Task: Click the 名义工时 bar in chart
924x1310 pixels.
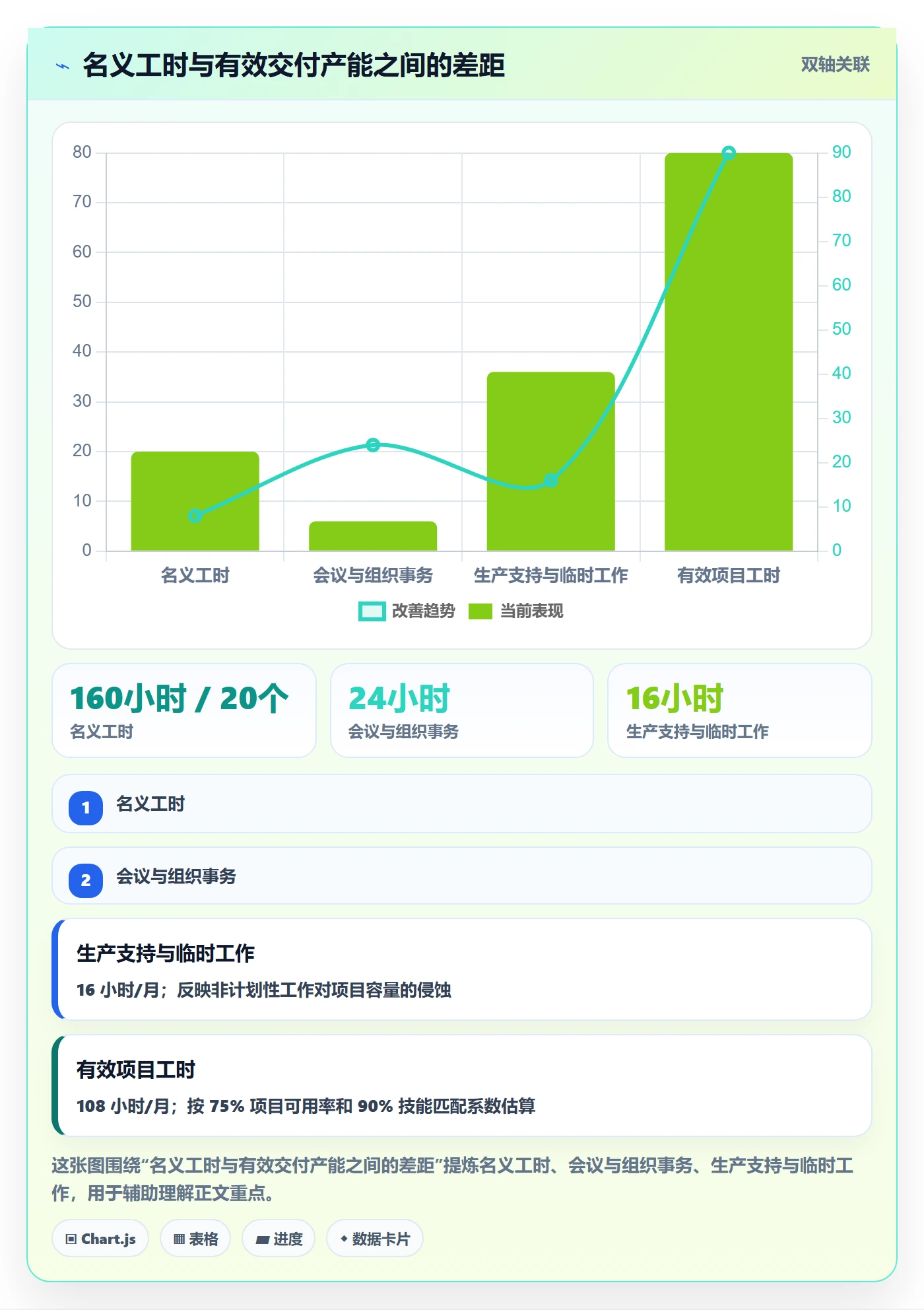Action: pyautogui.click(x=195, y=501)
